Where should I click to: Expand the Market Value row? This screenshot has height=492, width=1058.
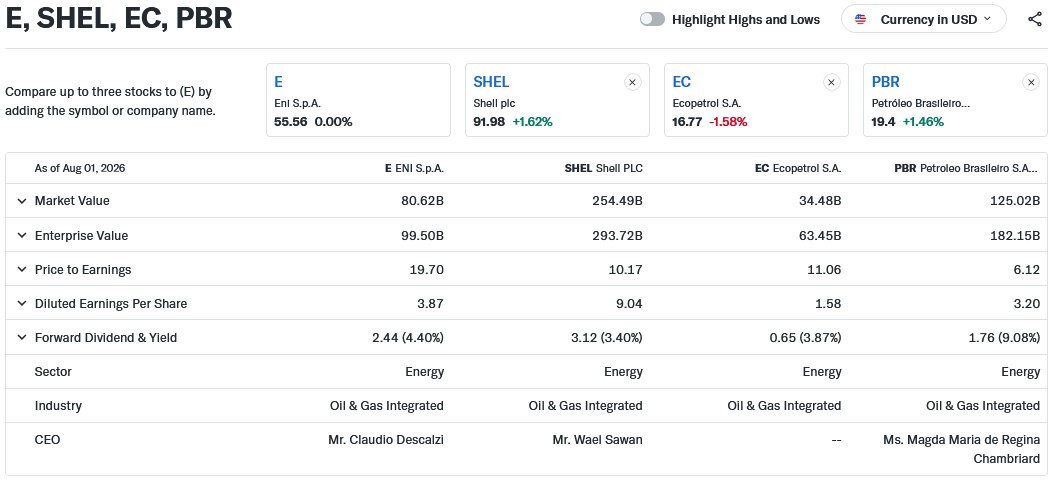coord(22,201)
